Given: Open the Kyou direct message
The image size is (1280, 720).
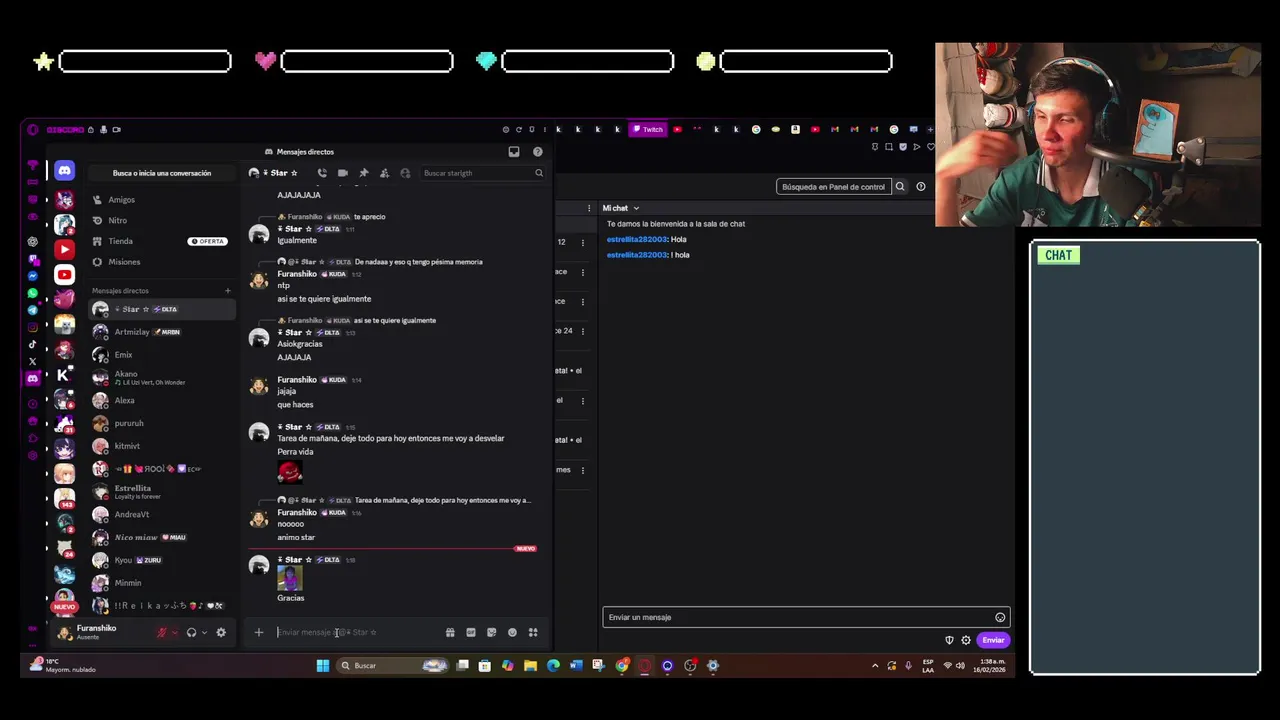Looking at the screenshot, I should tap(162, 560).
